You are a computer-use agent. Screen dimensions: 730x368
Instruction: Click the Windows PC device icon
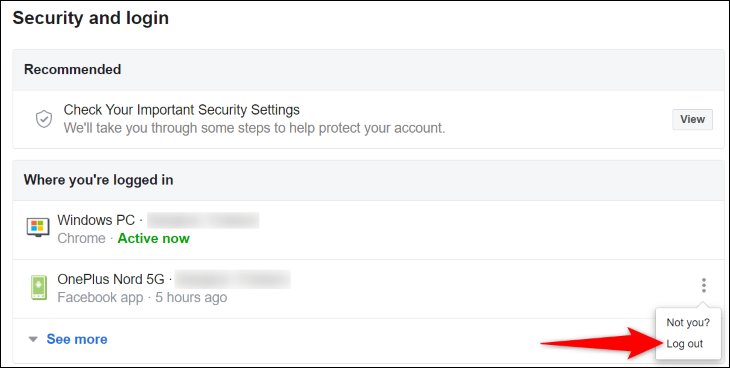pyautogui.click(x=38, y=228)
